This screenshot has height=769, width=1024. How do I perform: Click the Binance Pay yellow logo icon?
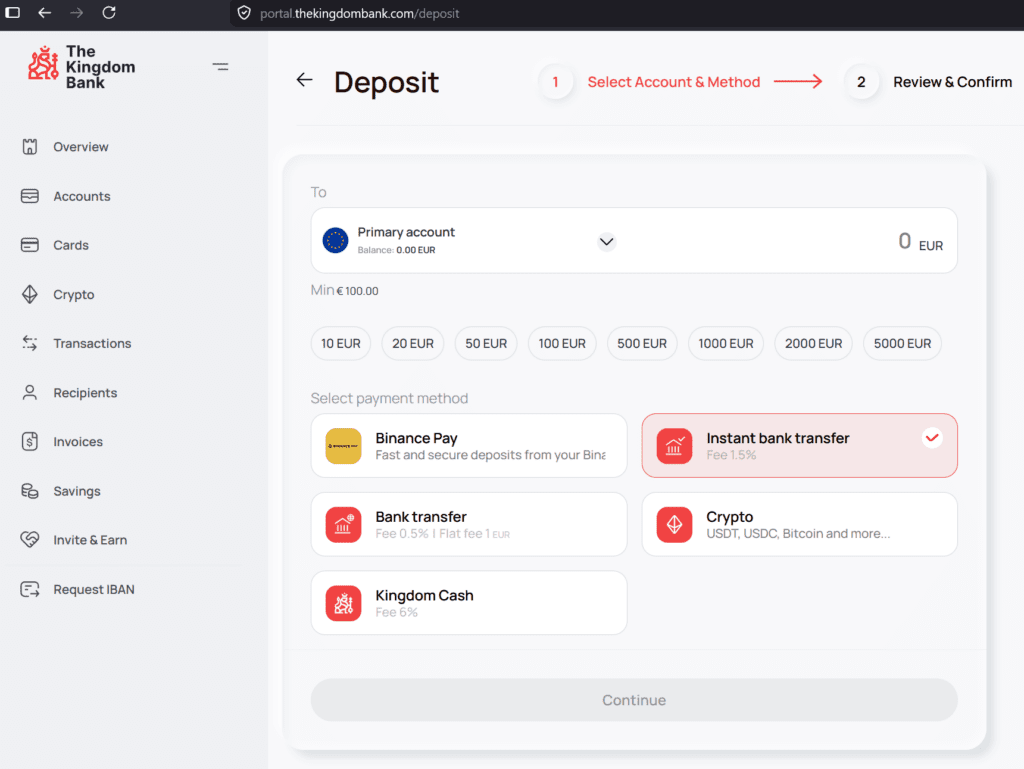pyautogui.click(x=344, y=446)
